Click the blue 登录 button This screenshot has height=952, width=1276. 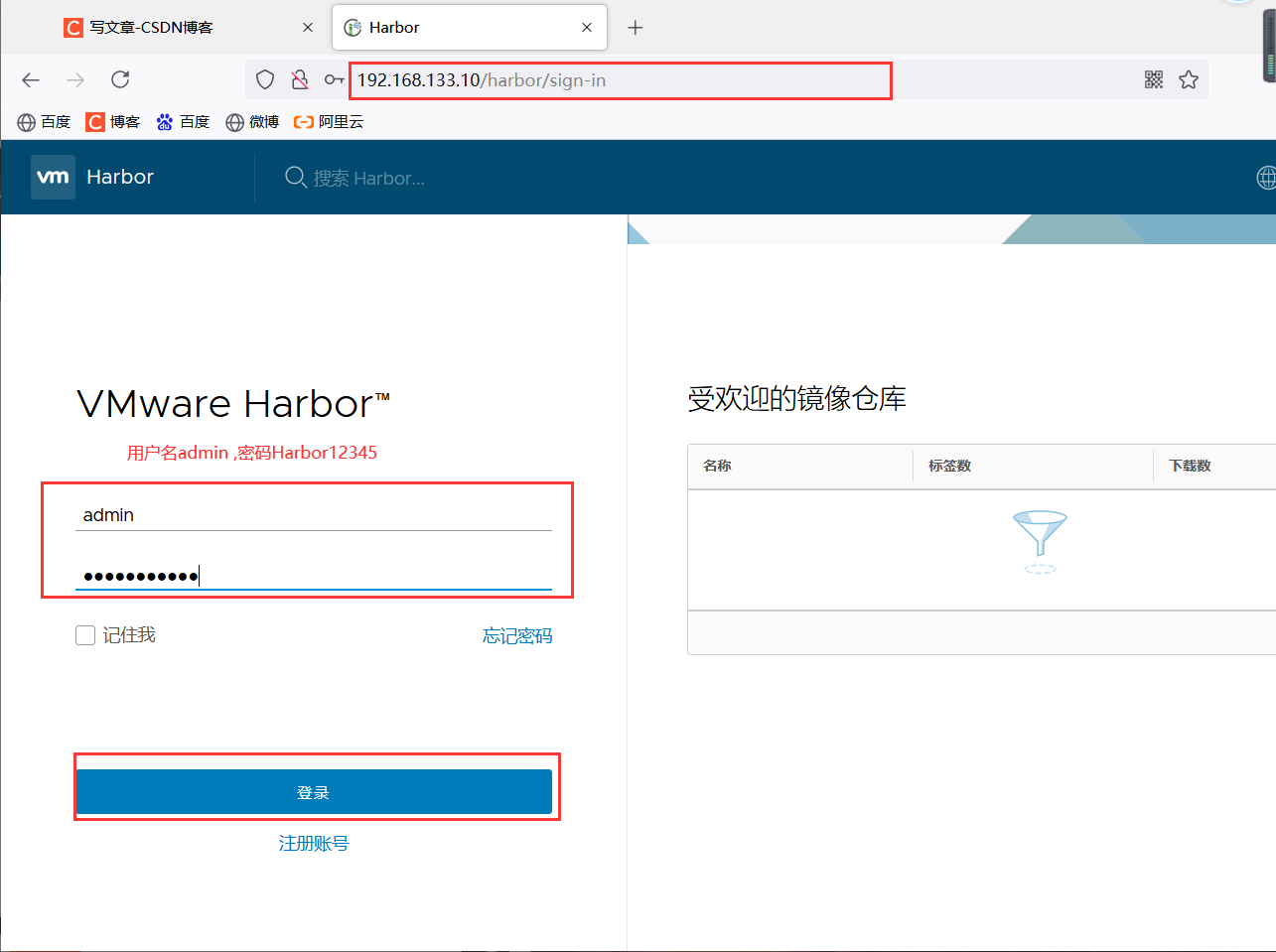[314, 792]
